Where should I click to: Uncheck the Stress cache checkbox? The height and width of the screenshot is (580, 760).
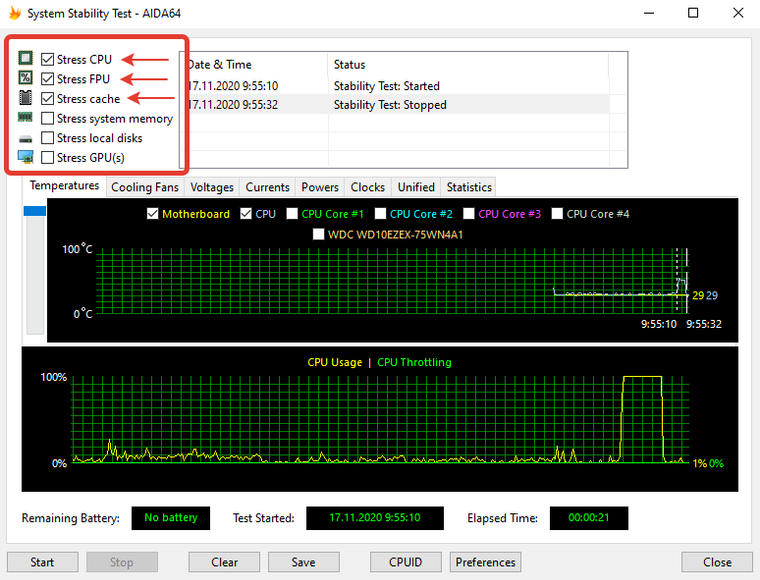point(48,98)
